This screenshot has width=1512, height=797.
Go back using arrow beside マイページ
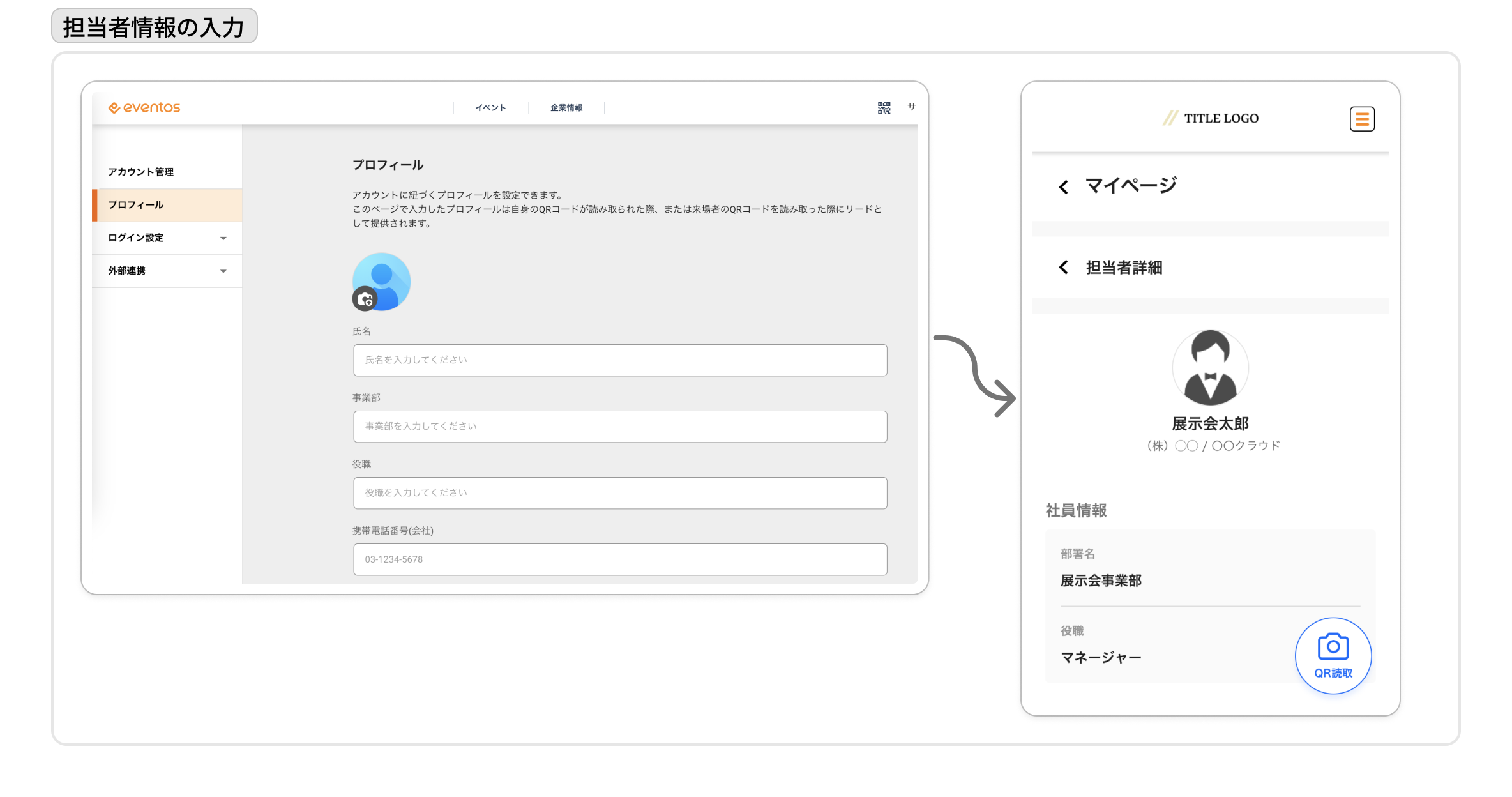pos(1063,187)
